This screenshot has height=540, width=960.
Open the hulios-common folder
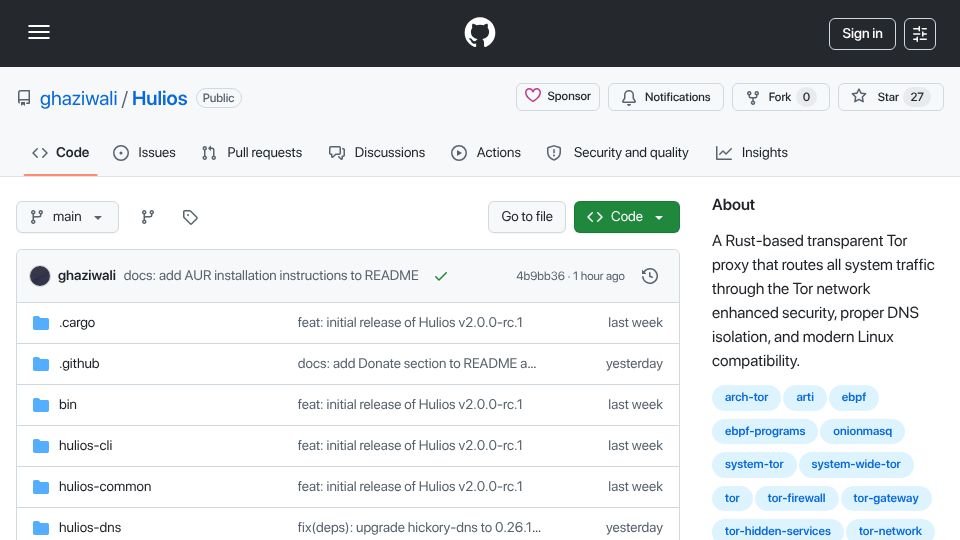coord(105,487)
